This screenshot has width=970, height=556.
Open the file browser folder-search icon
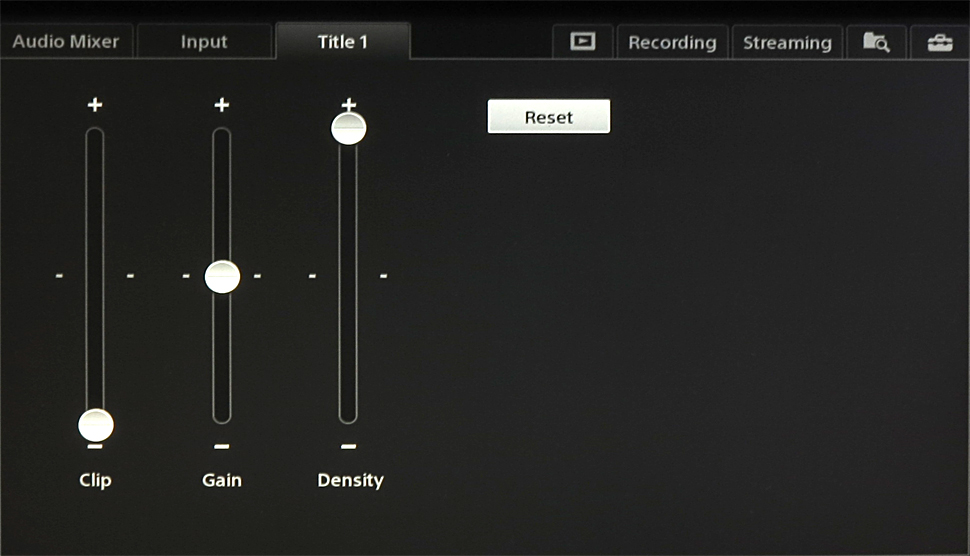coord(876,42)
